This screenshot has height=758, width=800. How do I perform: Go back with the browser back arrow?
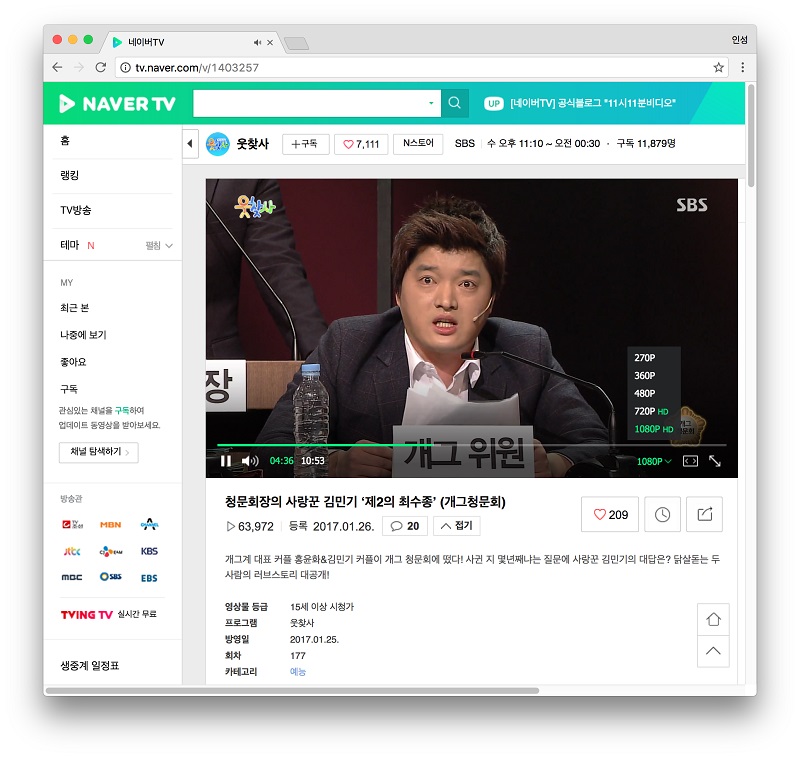(x=58, y=67)
